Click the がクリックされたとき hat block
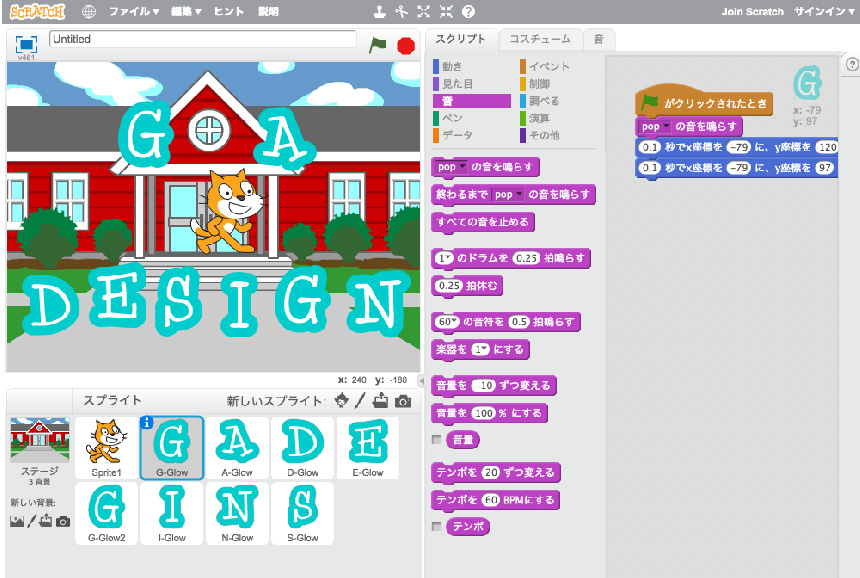 [704, 103]
